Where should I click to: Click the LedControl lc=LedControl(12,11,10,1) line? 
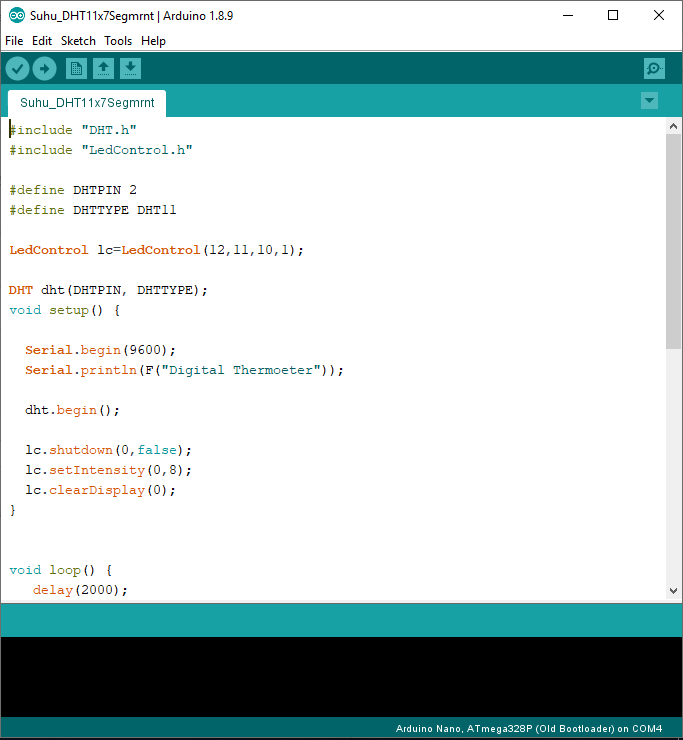pyautogui.click(x=157, y=250)
